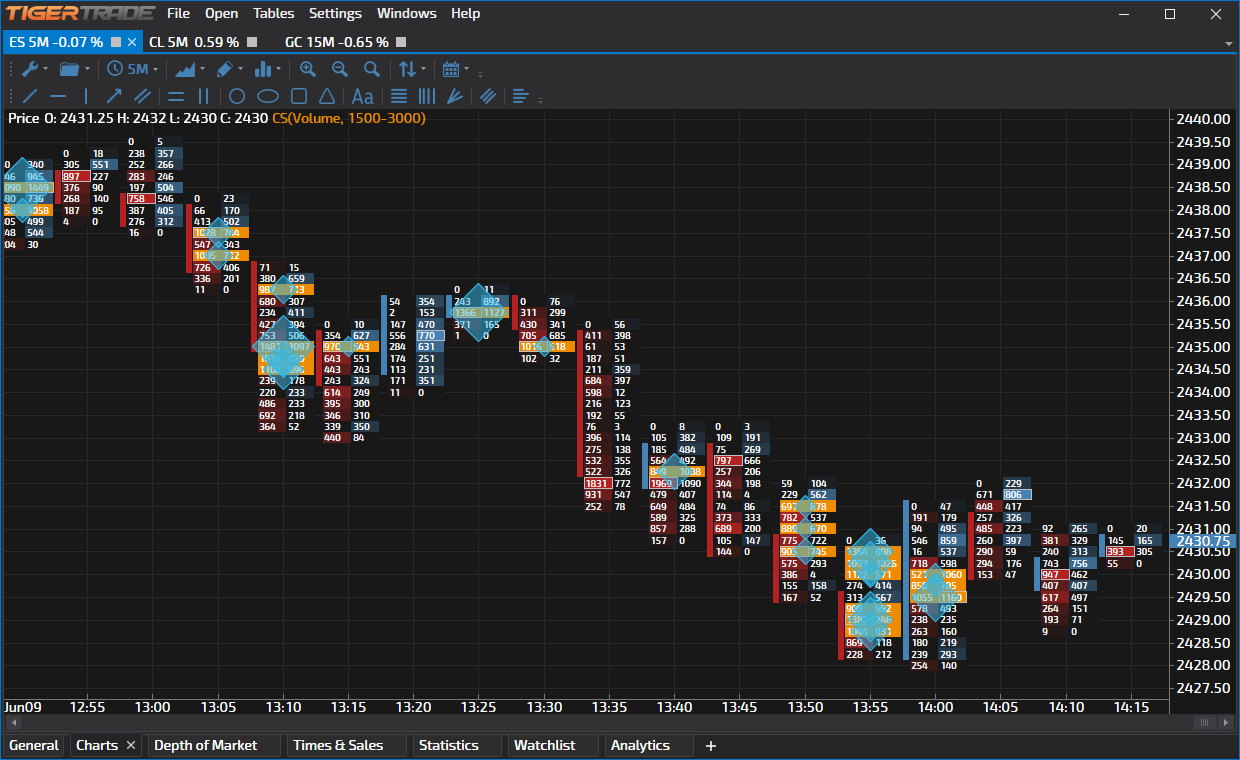This screenshot has height=760, width=1240.
Task: Select the ellipse drawing tool
Action: coord(267,96)
